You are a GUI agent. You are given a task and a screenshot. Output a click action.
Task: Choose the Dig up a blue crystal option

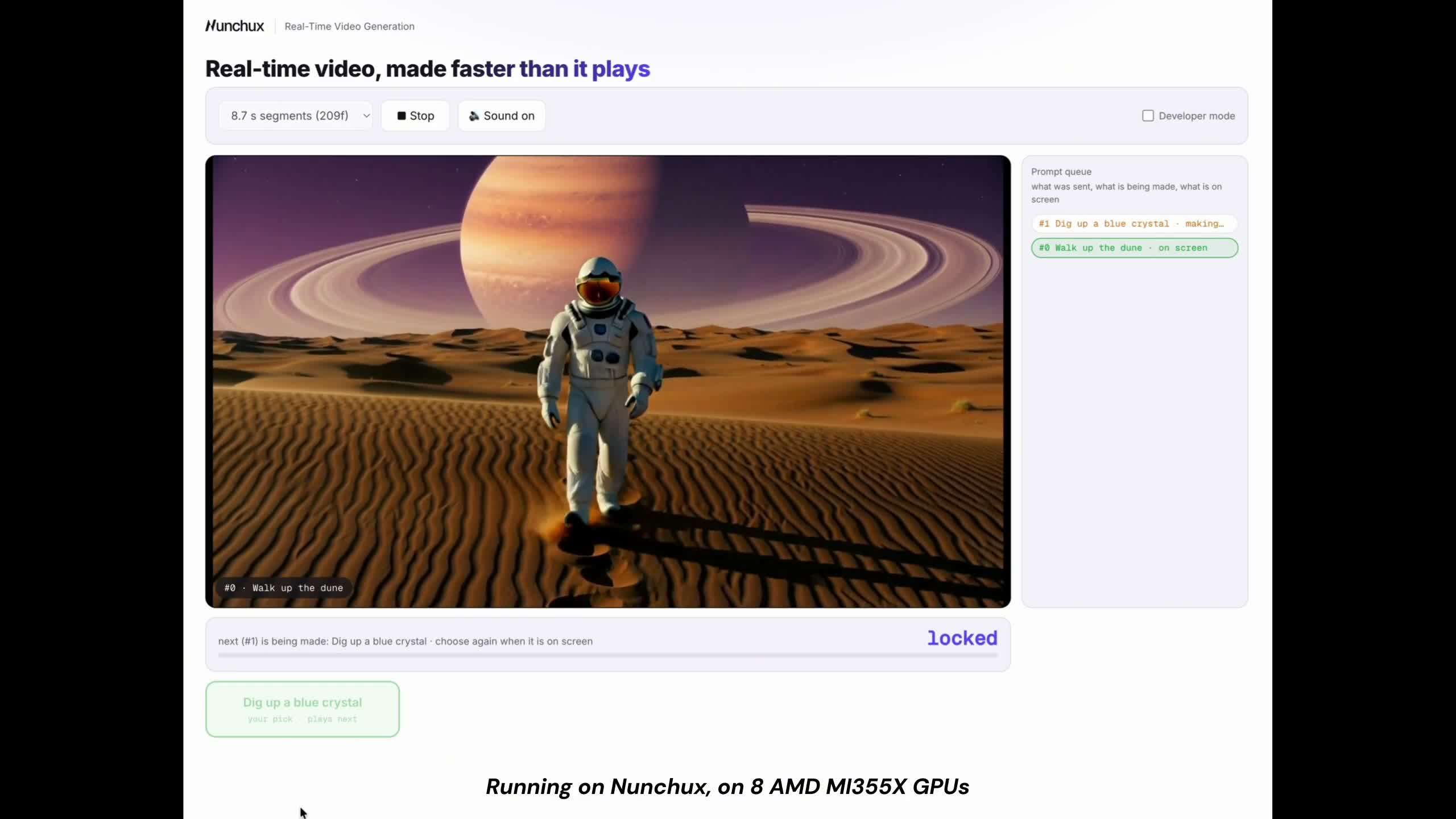pyautogui.click(x=303, y=709)
